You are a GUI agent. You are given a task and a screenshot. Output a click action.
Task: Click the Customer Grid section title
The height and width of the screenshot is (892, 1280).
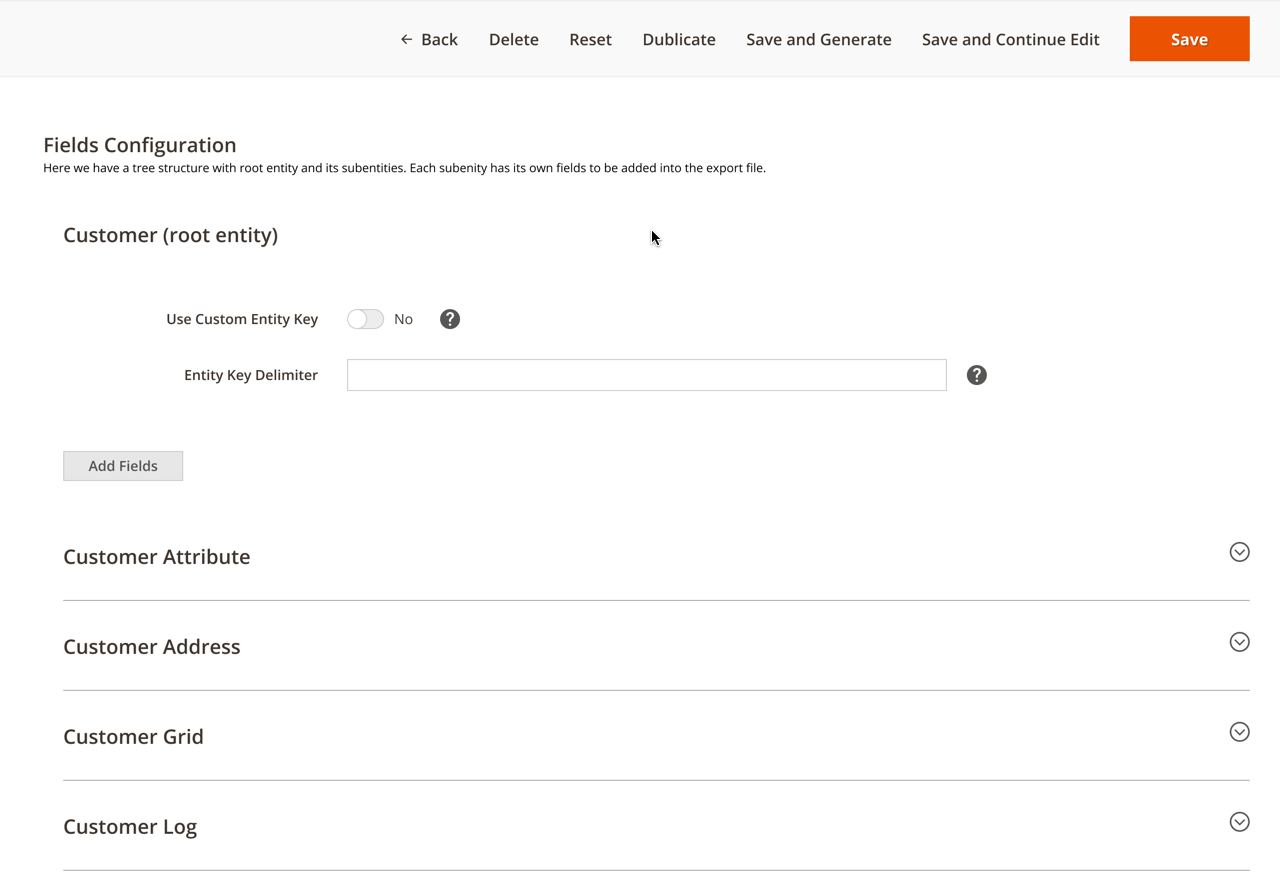pyautogui.click(x=133, y=737)
